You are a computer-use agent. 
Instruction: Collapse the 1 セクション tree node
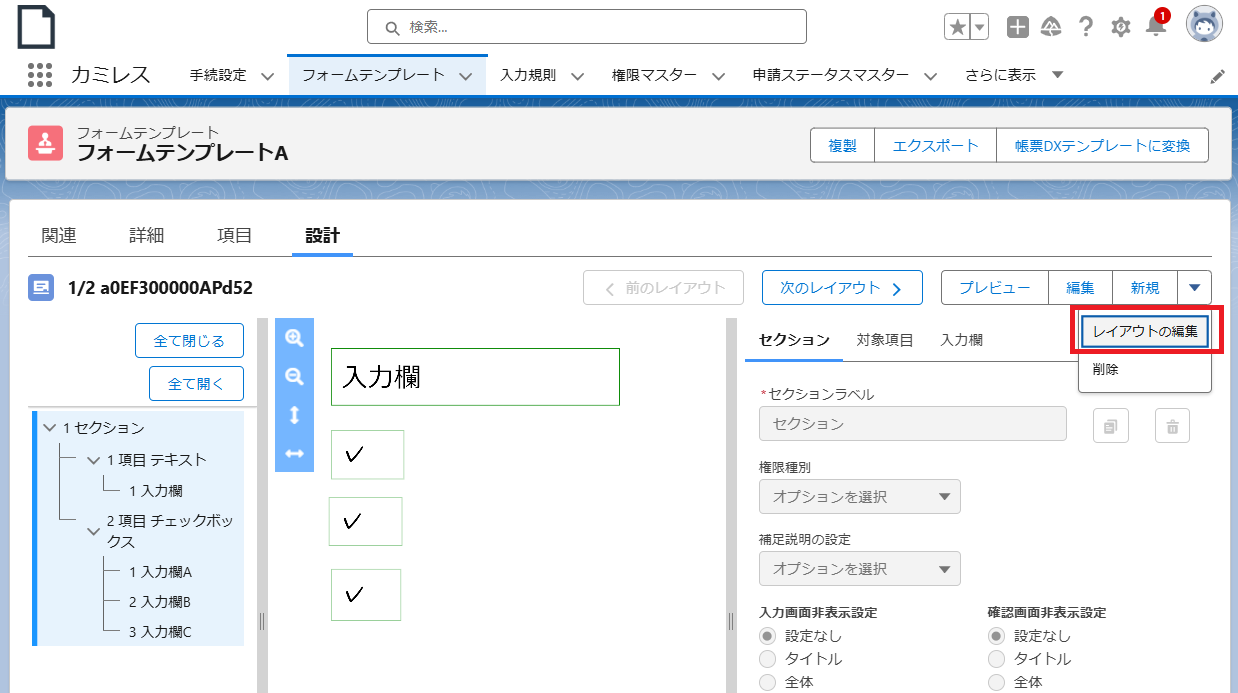(50, 428)
